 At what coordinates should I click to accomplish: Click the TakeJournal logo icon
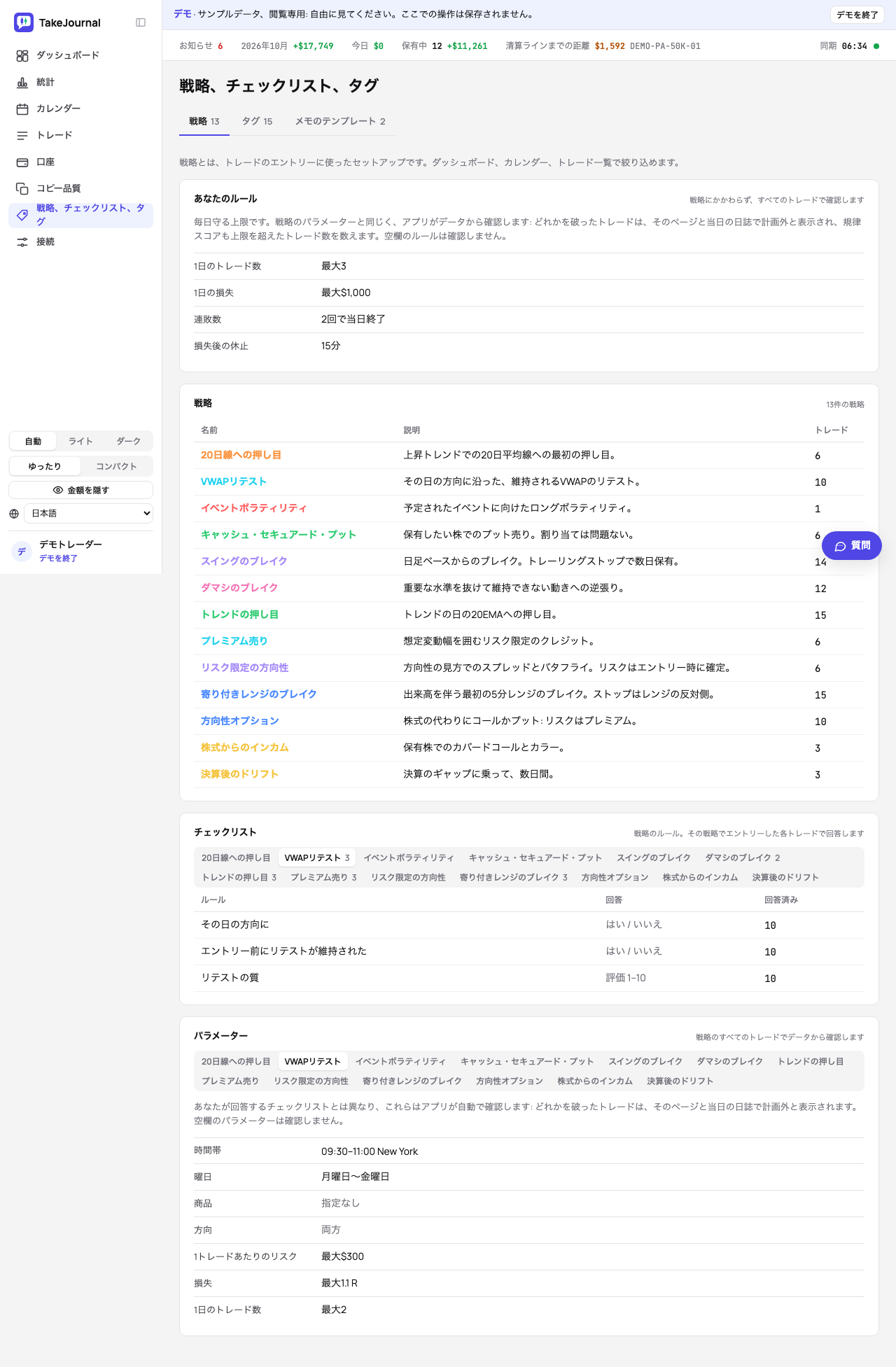[x=24, y=22]
